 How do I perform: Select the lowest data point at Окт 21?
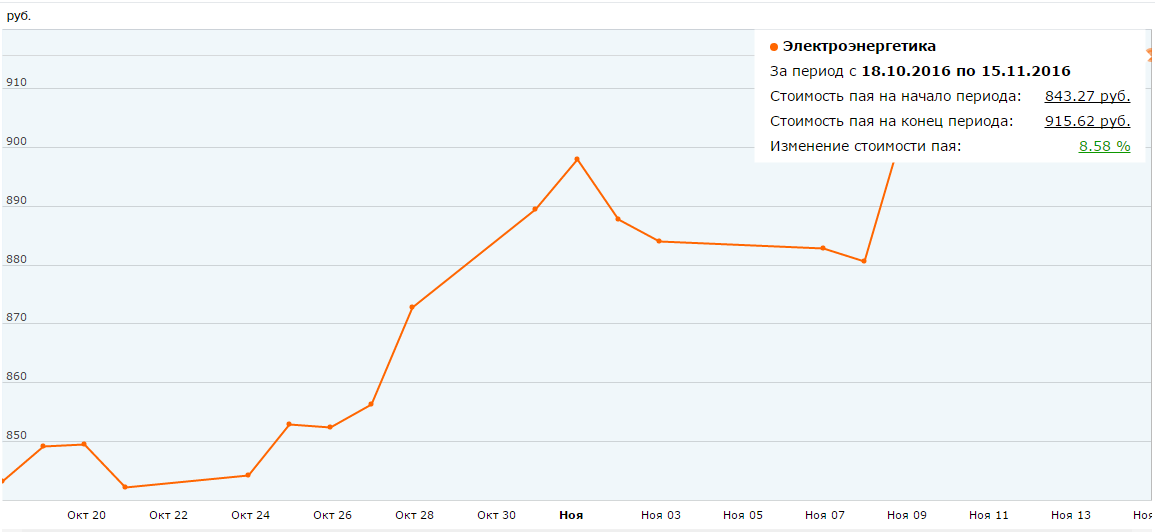125,487
